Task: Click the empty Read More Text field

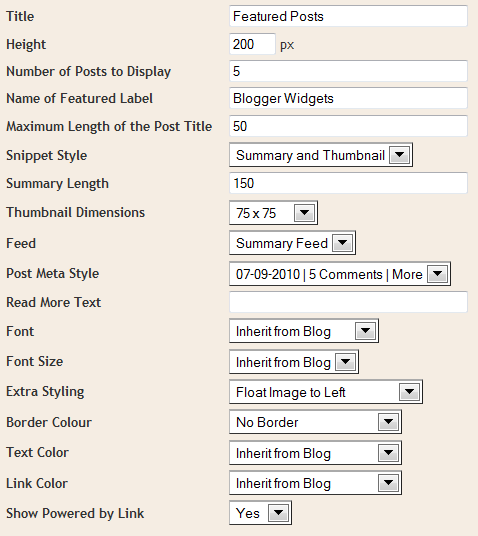Action: point(348,302)
